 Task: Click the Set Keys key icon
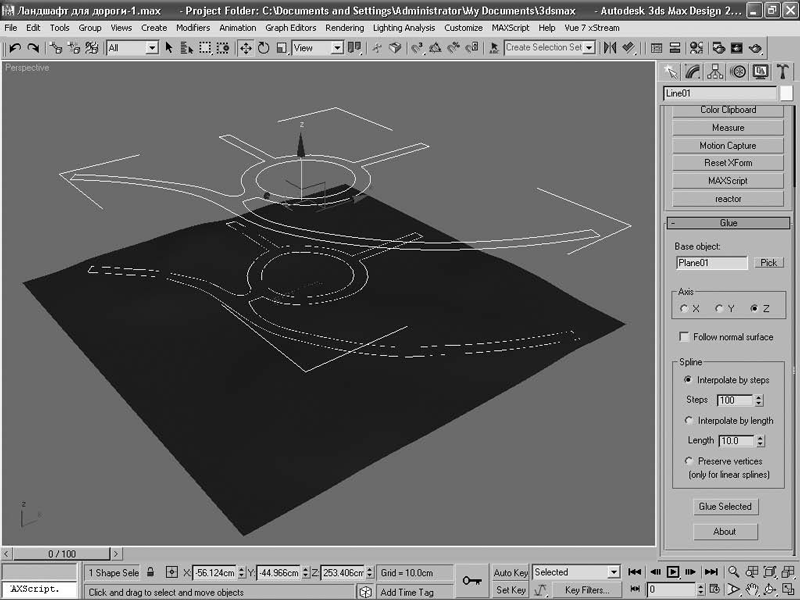472,580
